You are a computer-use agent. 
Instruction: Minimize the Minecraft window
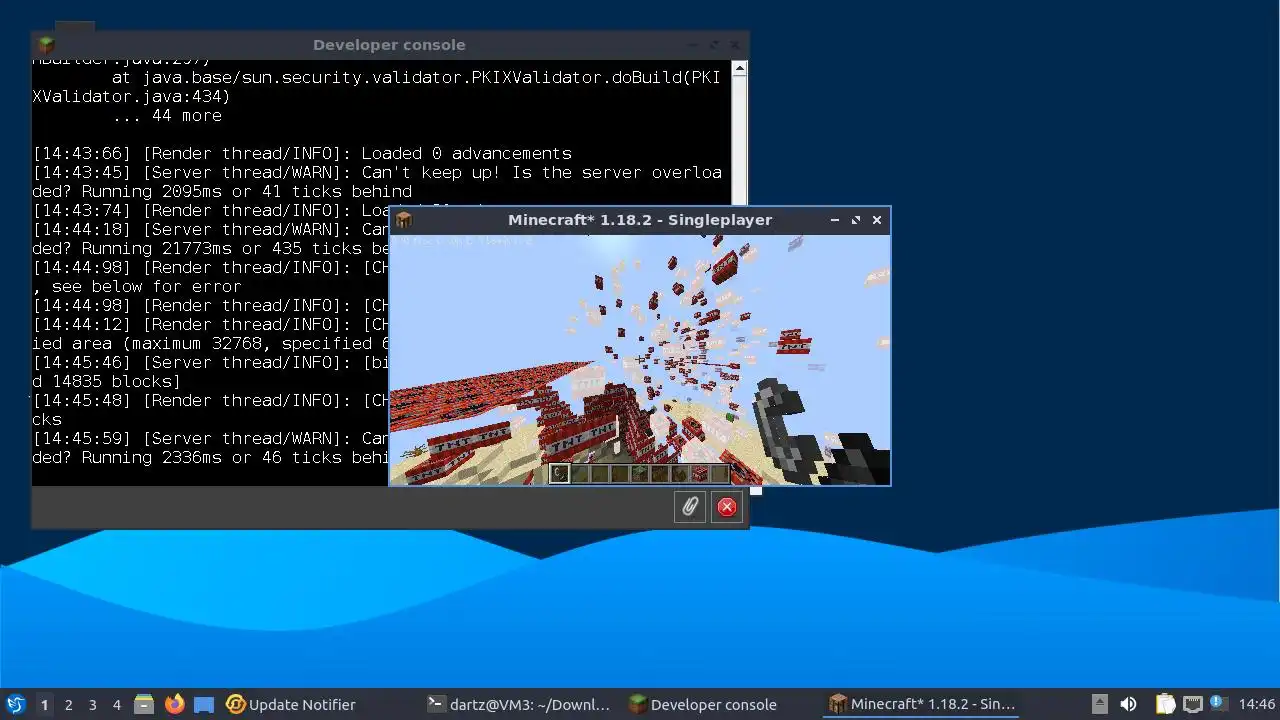pos(835,220)
